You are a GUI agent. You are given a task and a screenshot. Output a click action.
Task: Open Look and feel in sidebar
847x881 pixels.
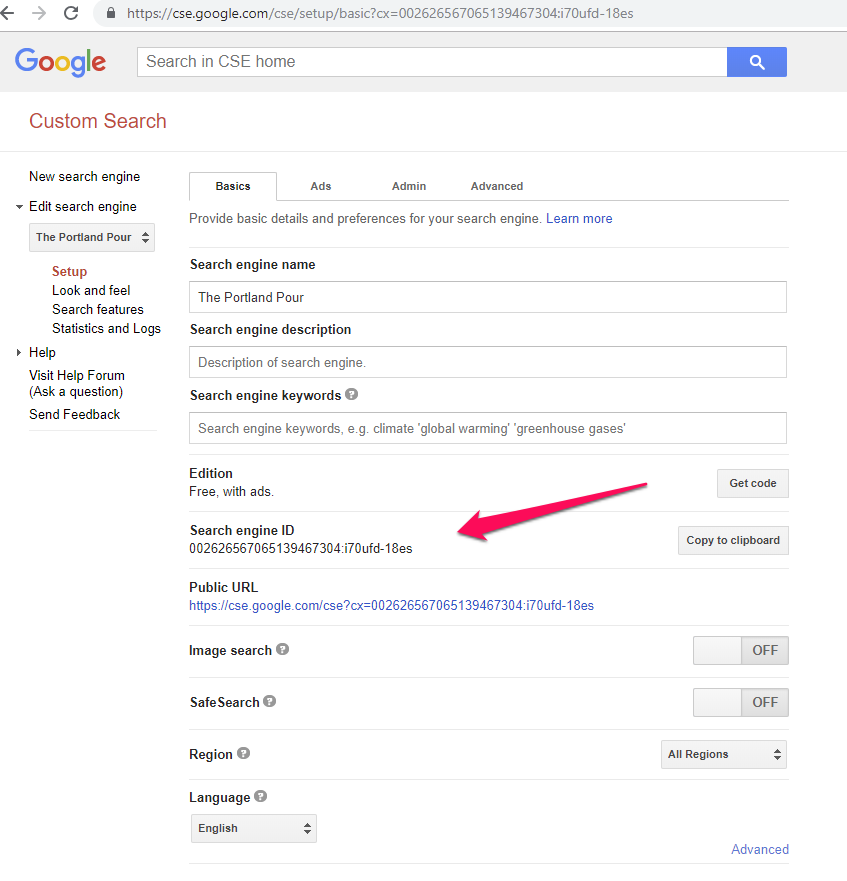pyautogui.click(x=91, y=290)
